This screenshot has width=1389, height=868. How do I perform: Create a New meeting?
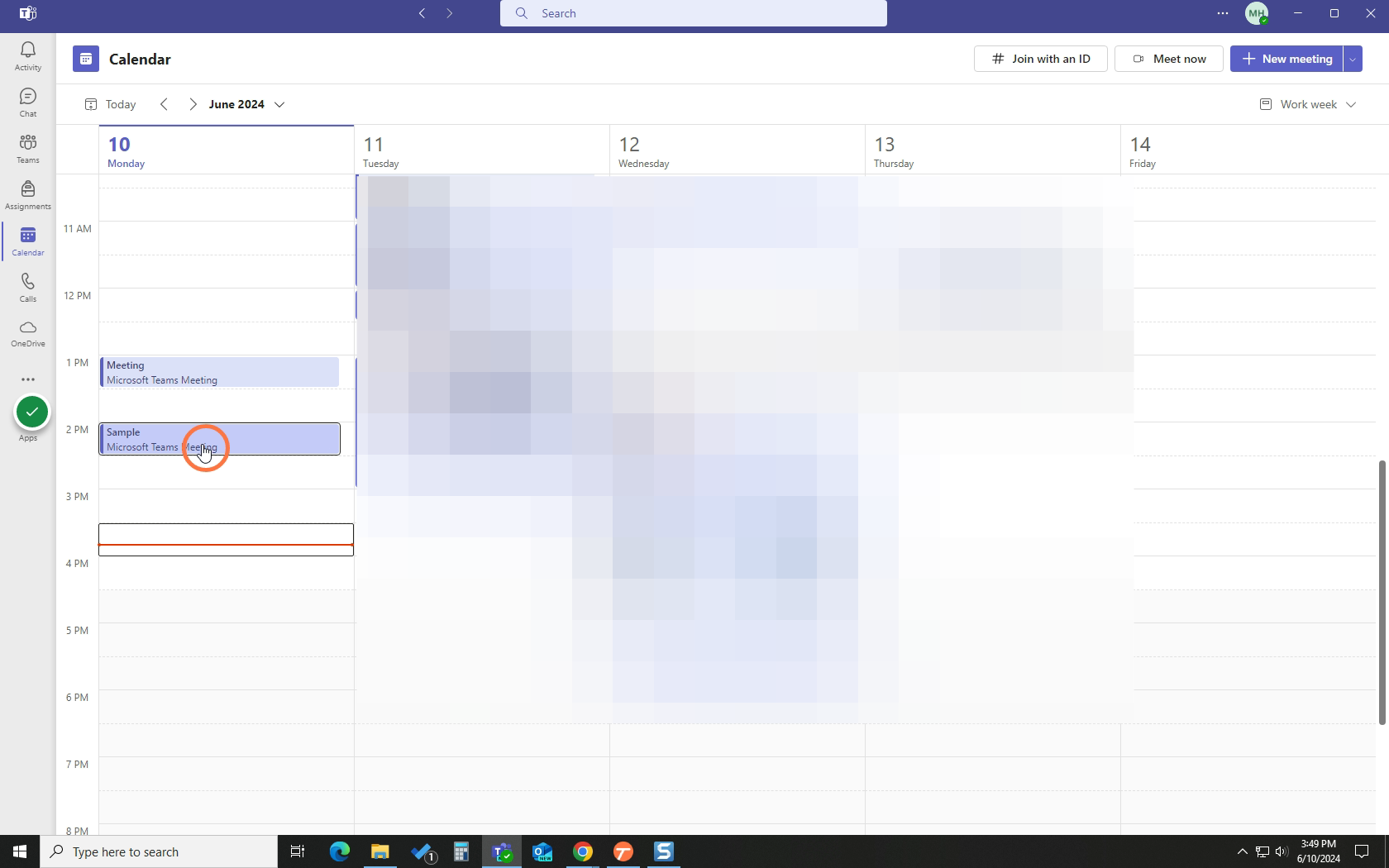[x=1286, y=59]
